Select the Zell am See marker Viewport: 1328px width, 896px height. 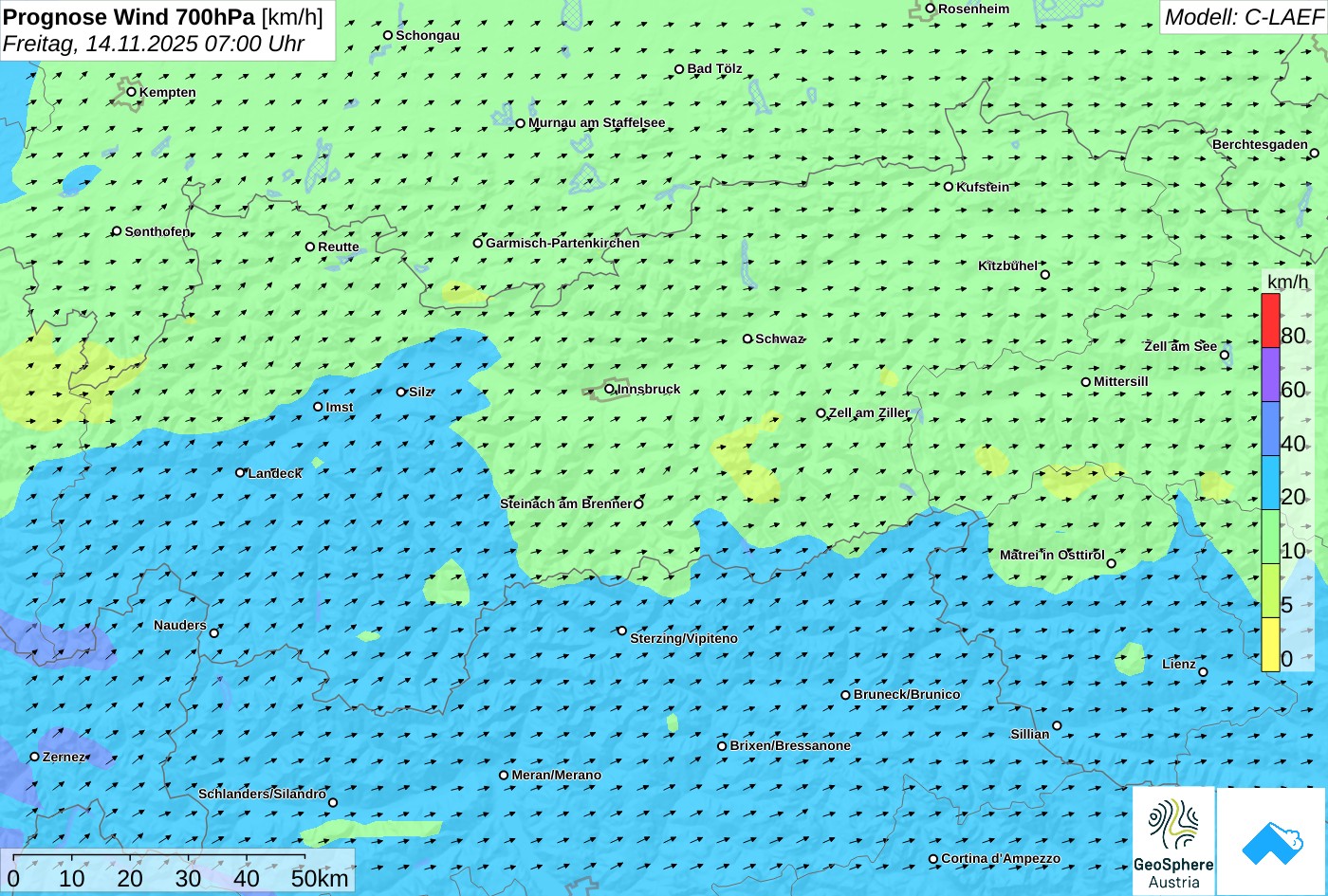pyautogui.click(x=1225, y=355)
